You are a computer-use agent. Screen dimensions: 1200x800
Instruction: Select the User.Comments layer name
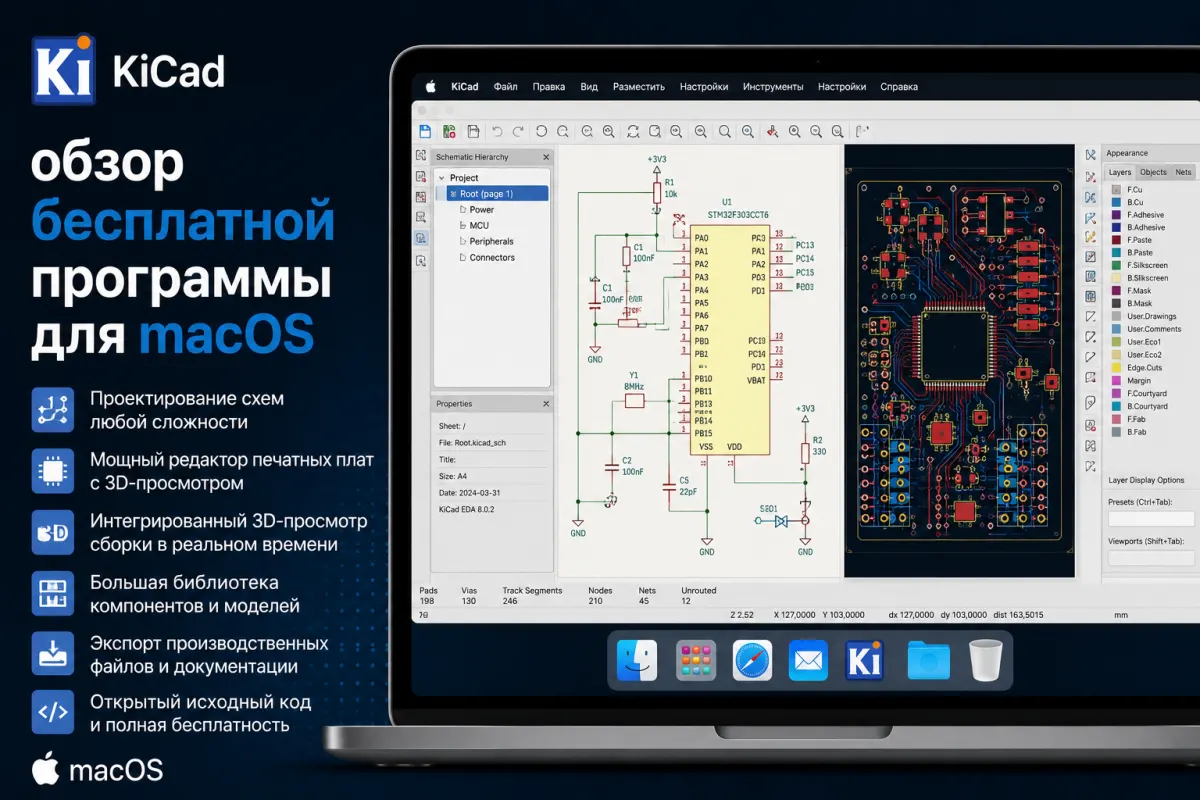point(1154,329)
